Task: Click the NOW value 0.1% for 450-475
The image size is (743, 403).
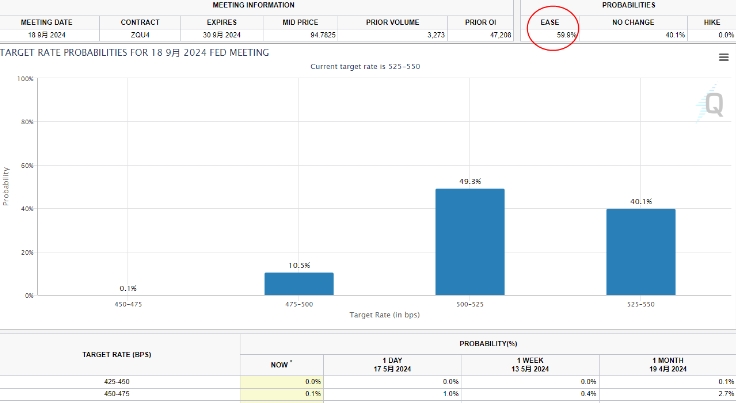Action: pos(313,394)
